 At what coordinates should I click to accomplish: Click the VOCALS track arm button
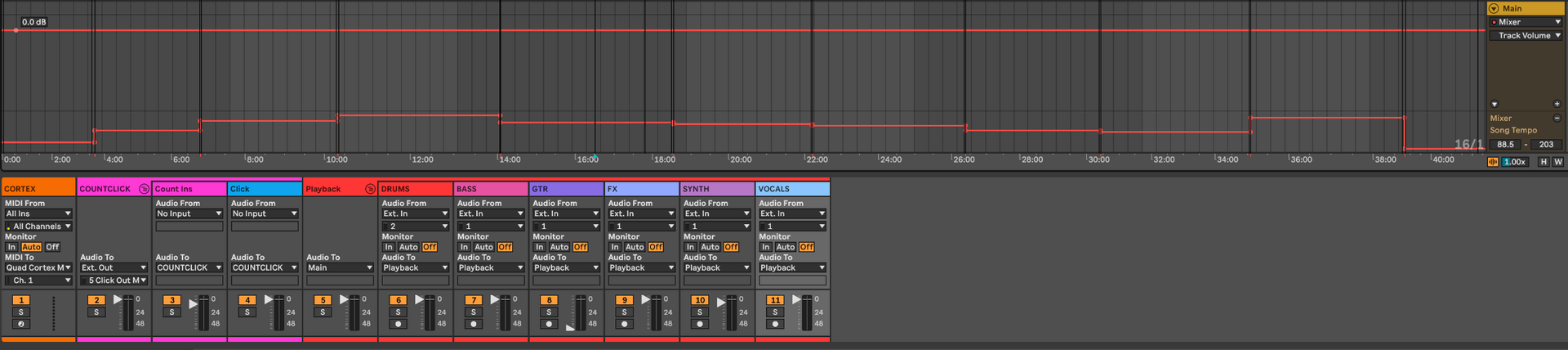(x=775, y=324)
